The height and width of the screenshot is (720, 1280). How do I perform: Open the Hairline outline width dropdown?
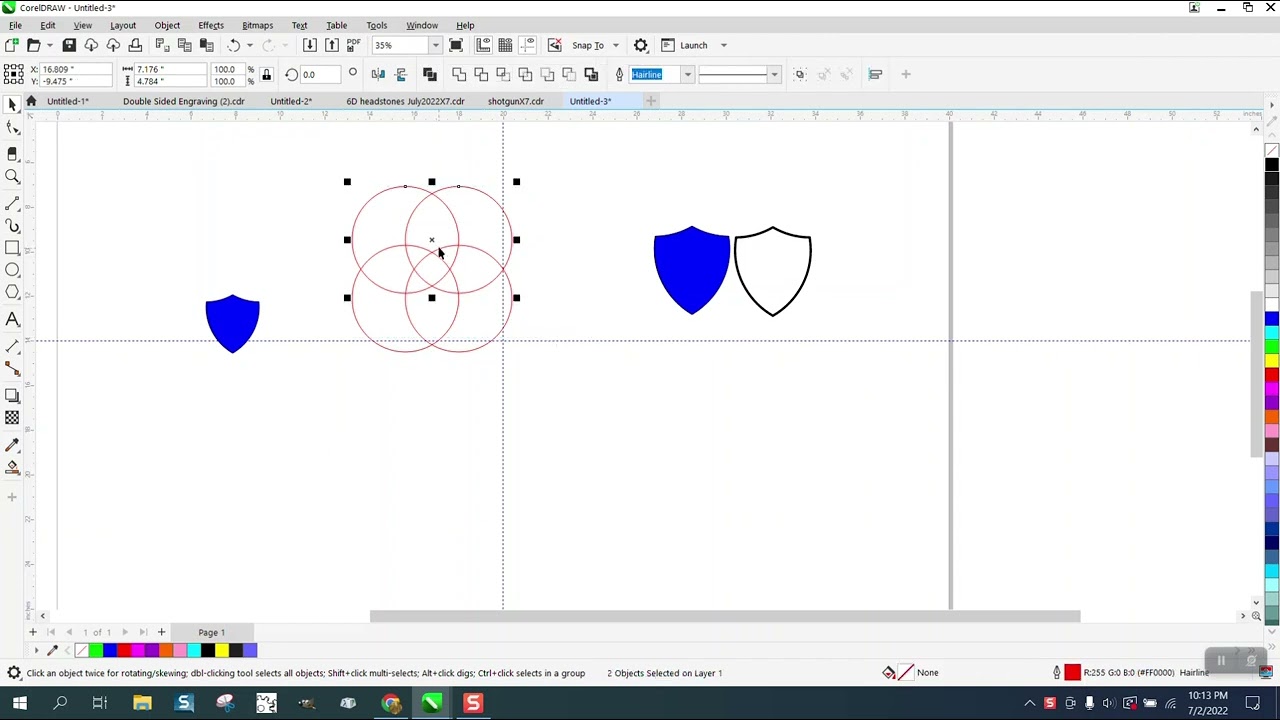[687, 74]
